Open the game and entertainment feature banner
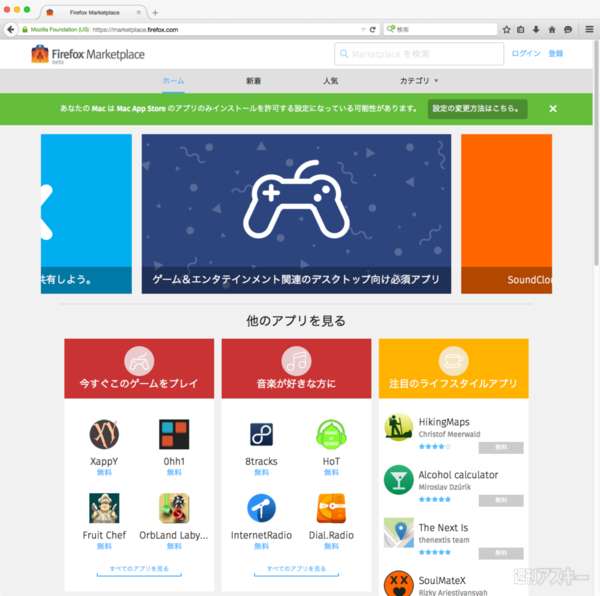600x596 pixels. click(x=297, y=214)
